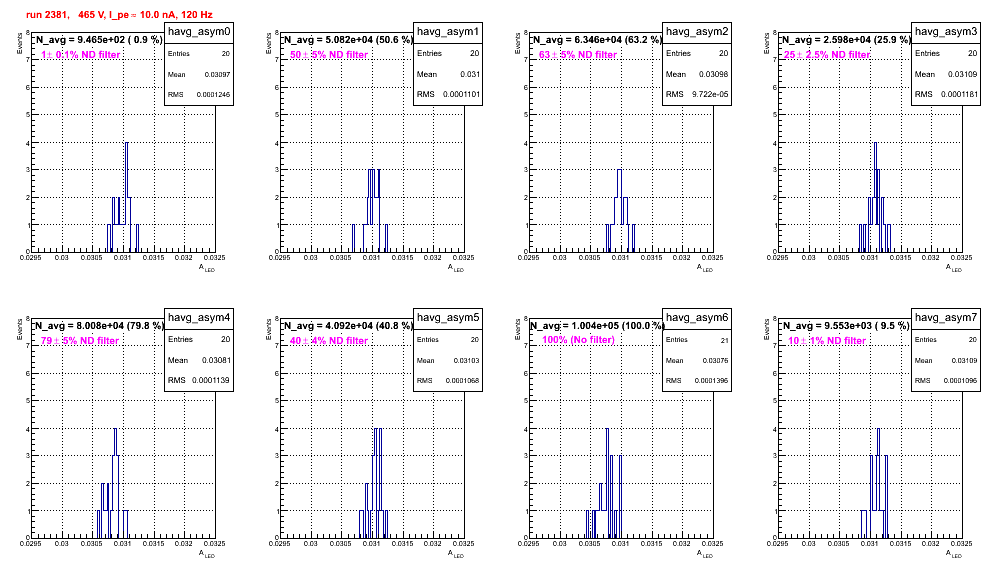The image size is (996, 572).
Task: Select the N_avg = 1.004e+05 label
Action: [597, 326]
